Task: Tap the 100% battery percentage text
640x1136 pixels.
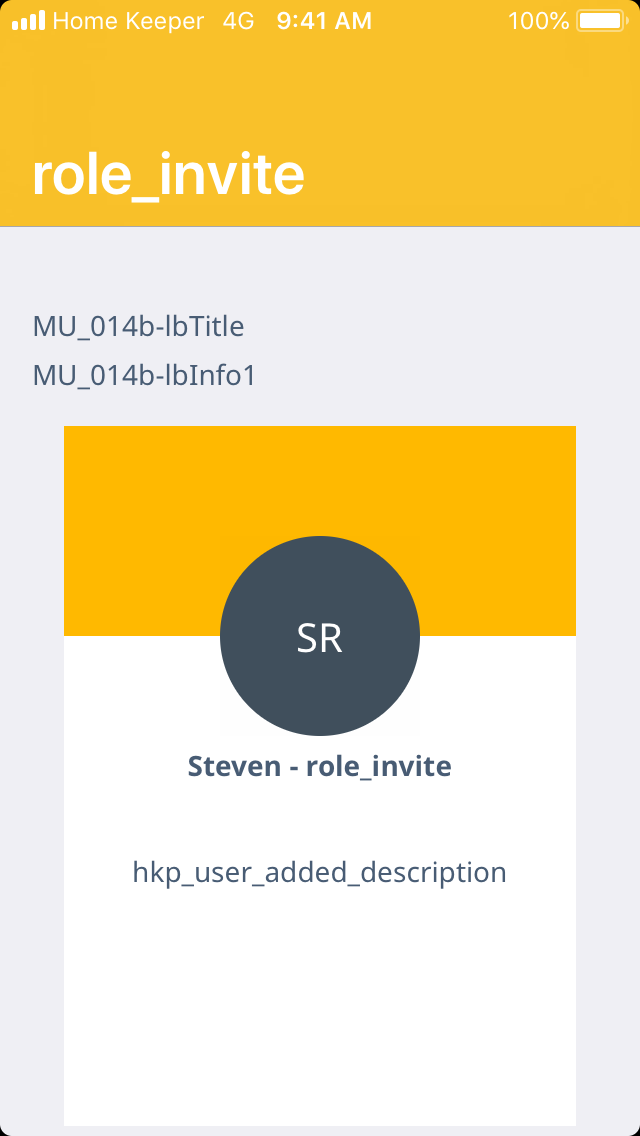Action: tap(538, 20)
